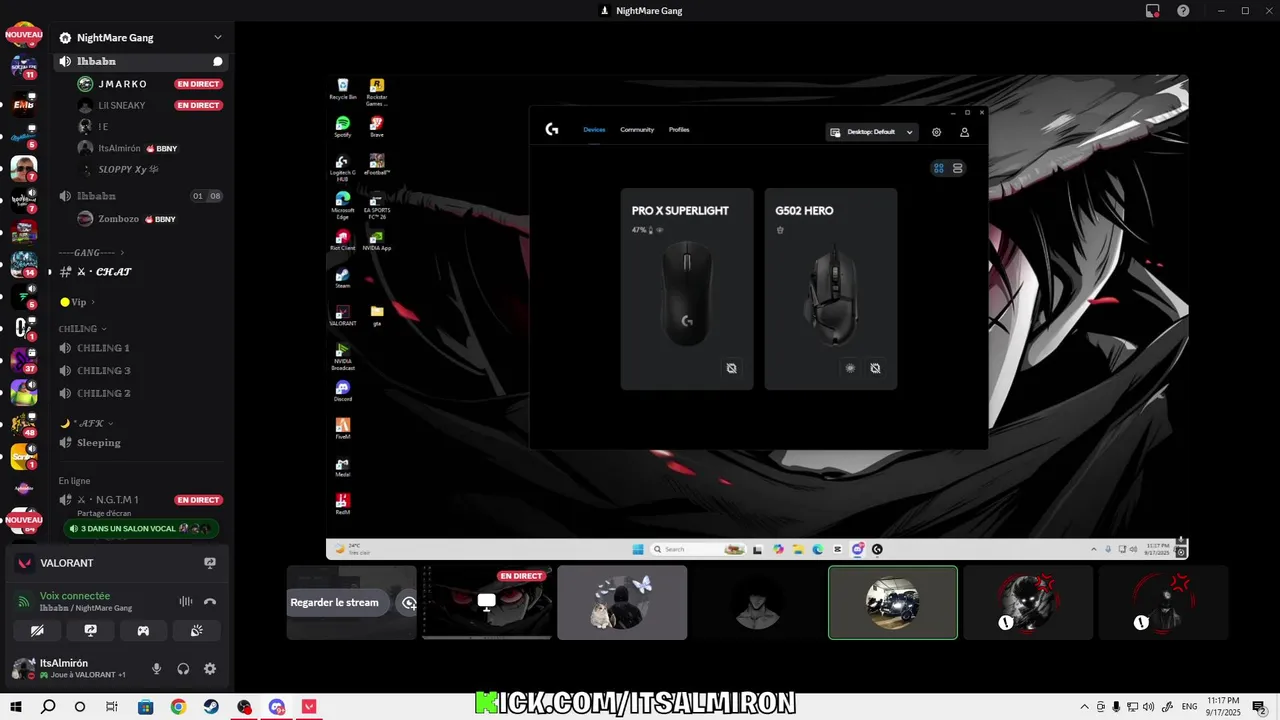Switch to Community tab in G HUB
The image size is (1280, 720).
(637, 130)
